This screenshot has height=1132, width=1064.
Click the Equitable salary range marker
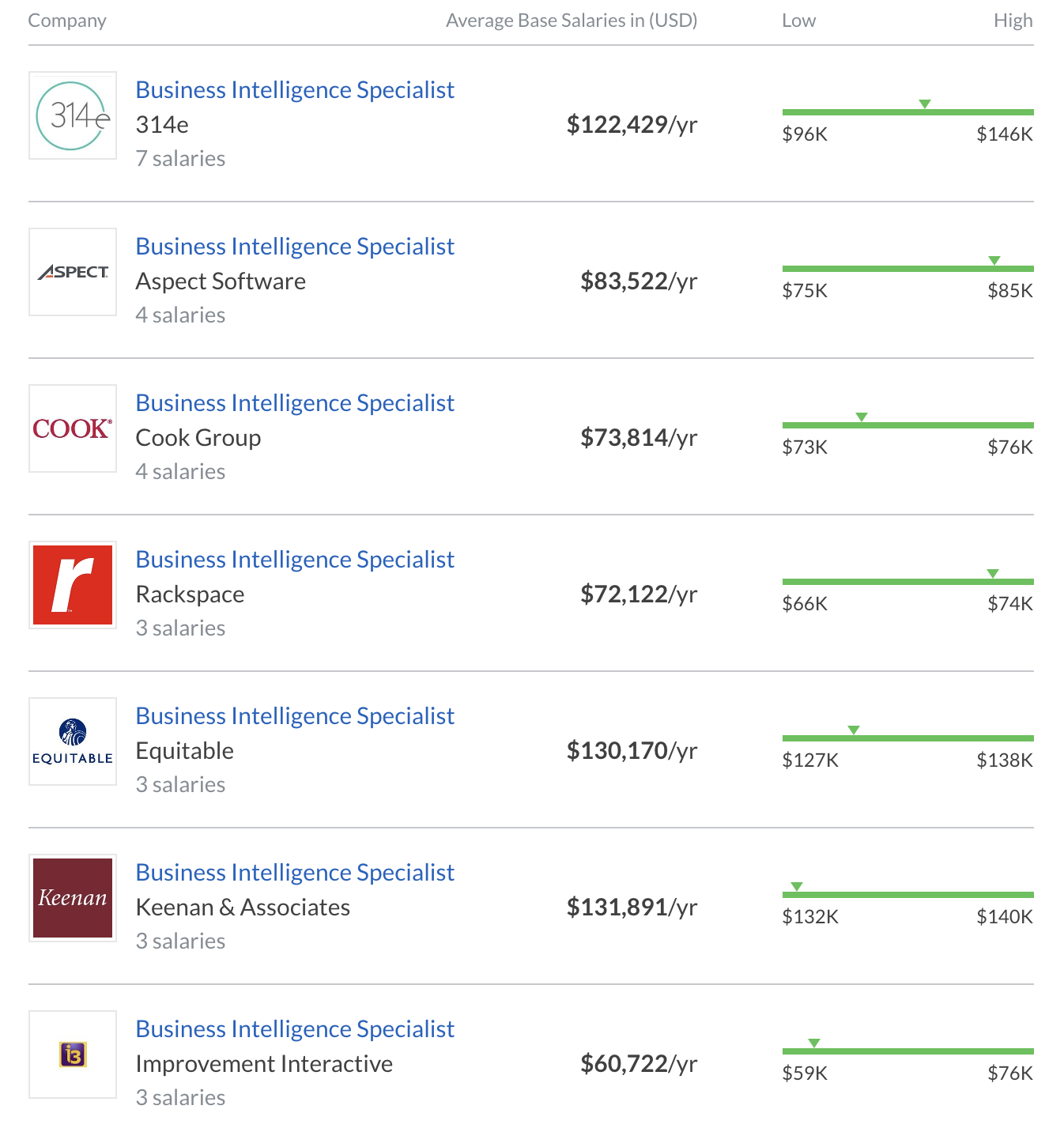coord(854,730)
